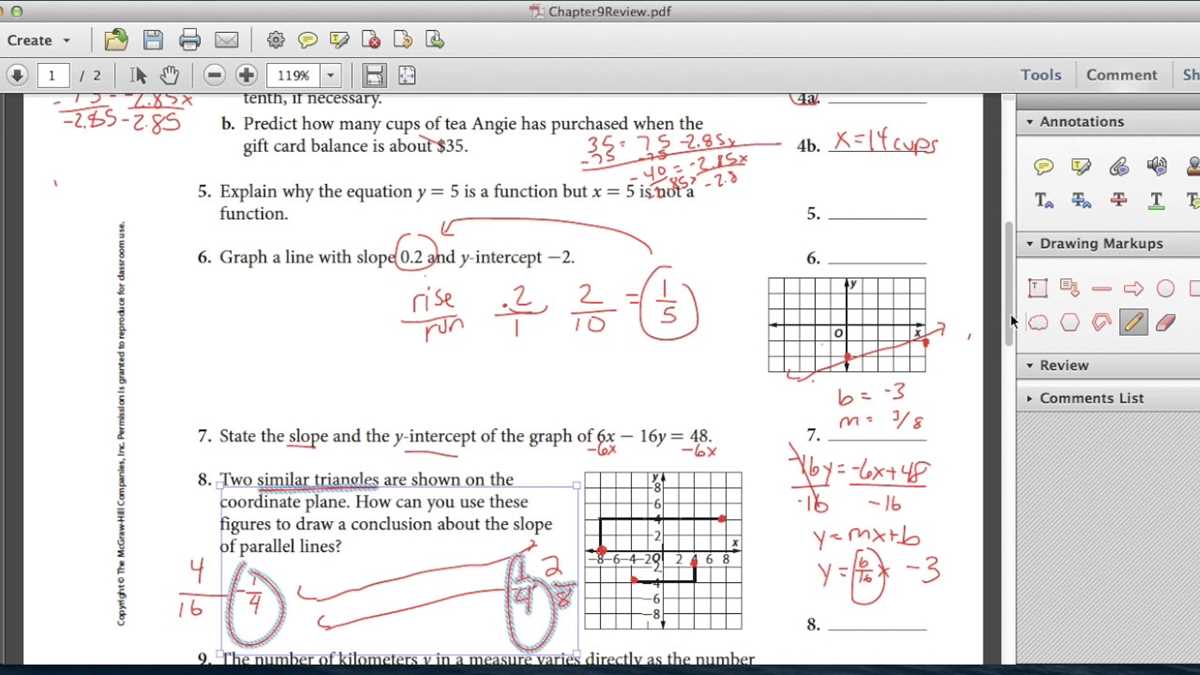Select the highlight text tool in top toolbar
This screenshot has height=675, width=1200.
pyautogui.click(x=340, y=40)
